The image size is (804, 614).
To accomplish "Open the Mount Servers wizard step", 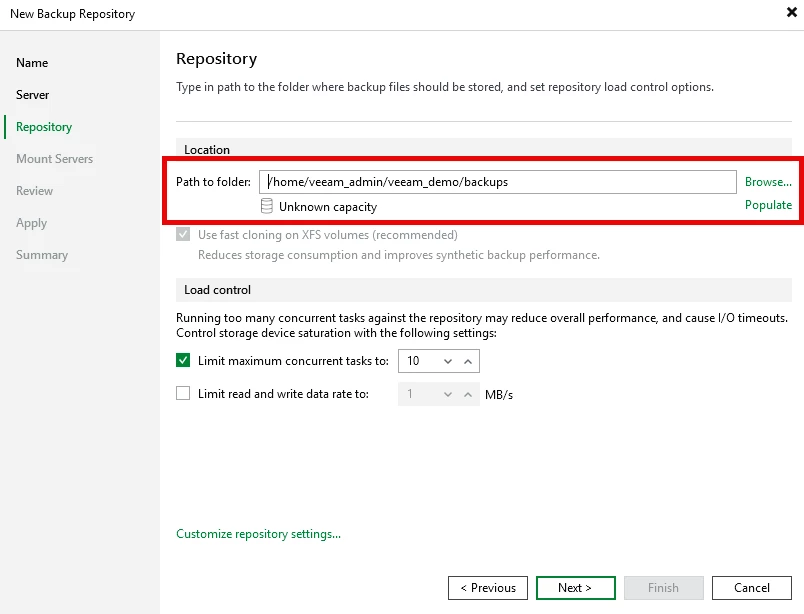I will [54, 159].
